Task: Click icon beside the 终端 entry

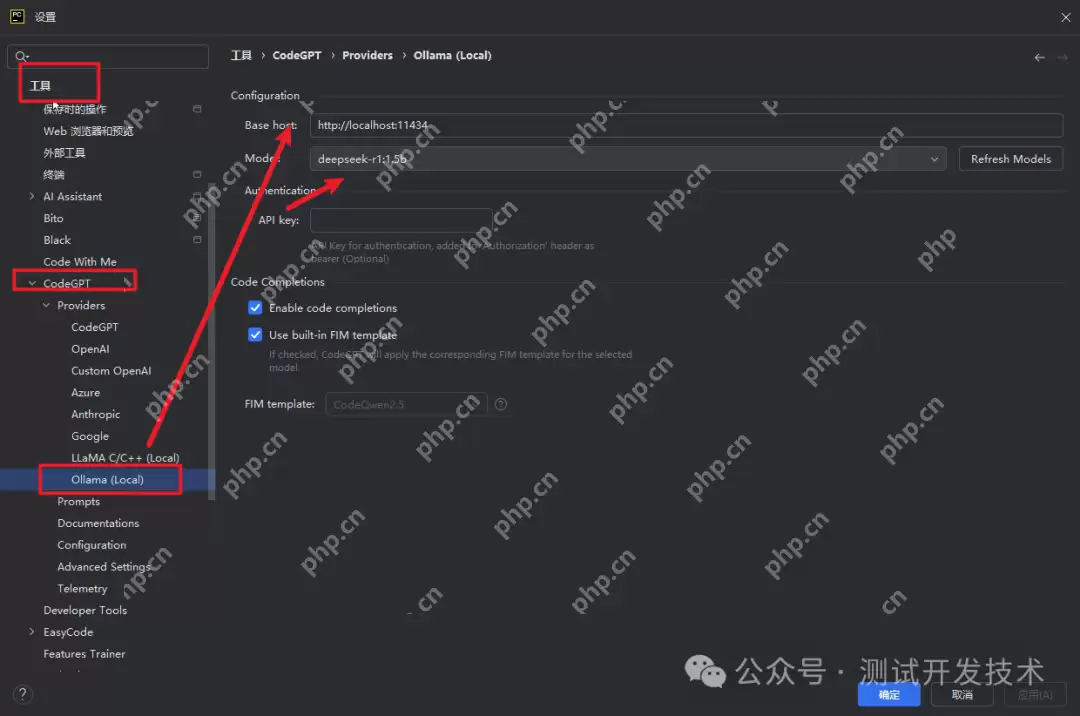Action: tap(197, 175)
